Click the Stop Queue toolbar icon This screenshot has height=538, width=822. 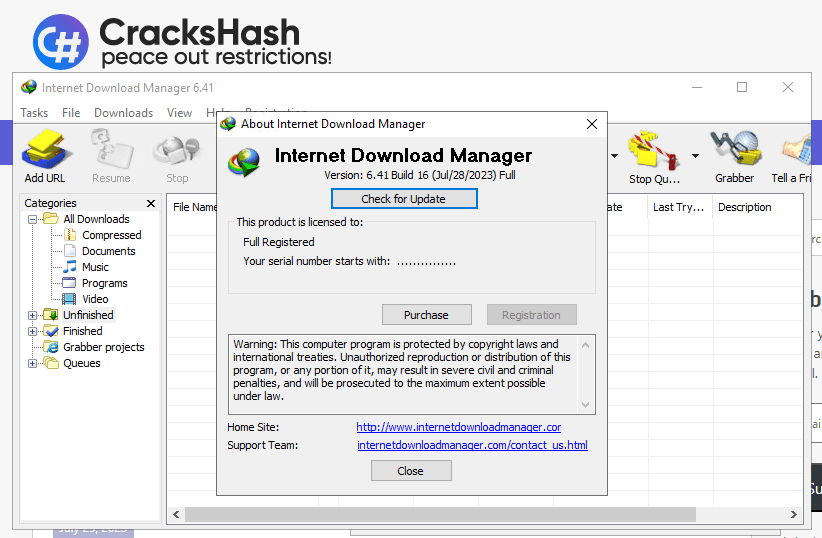coord(654,150)
